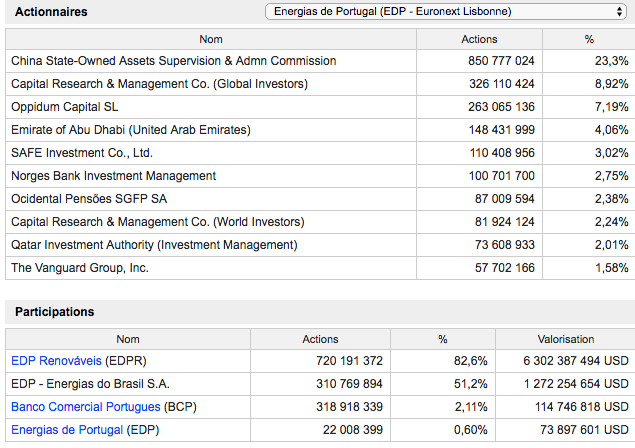Click the 82,6% participation percentage
Viewport: 635px width, 448px height.
[471, 361]
